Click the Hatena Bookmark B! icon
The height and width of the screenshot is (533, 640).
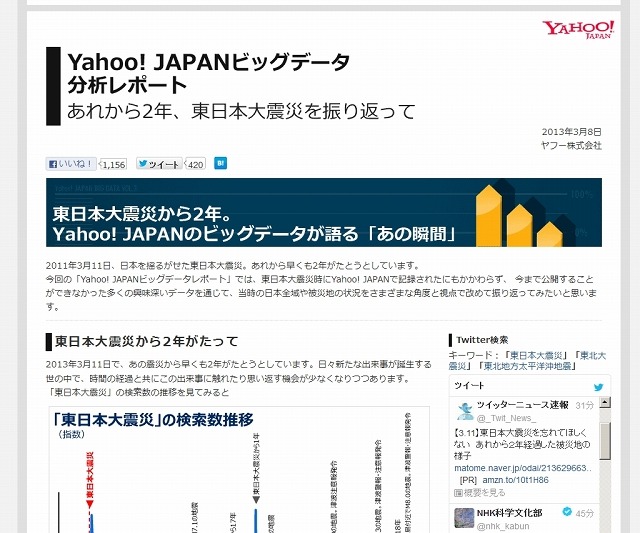click(x=220, y=164)
